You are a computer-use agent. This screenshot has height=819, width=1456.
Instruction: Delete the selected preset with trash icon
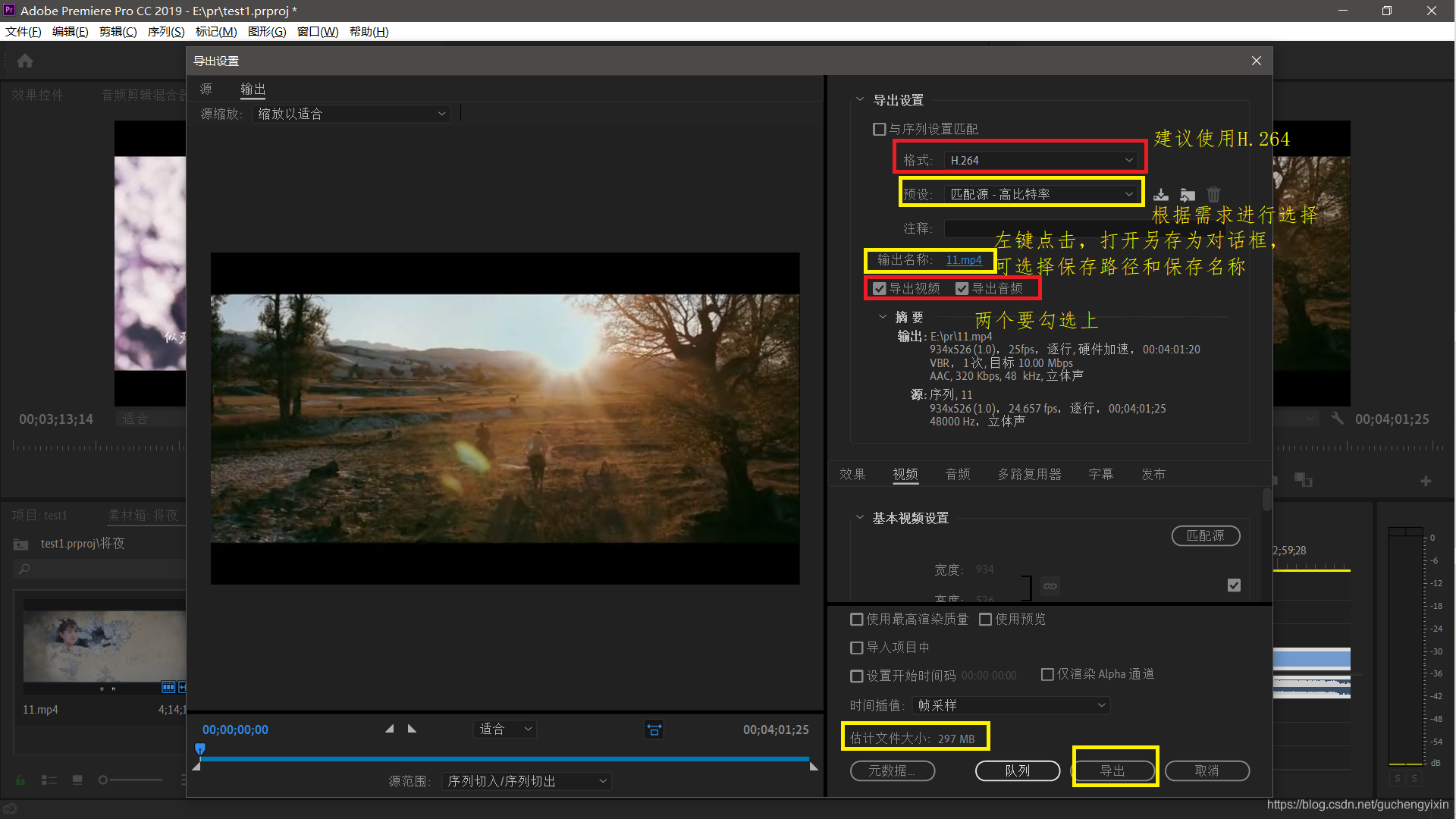point(1213,194)
